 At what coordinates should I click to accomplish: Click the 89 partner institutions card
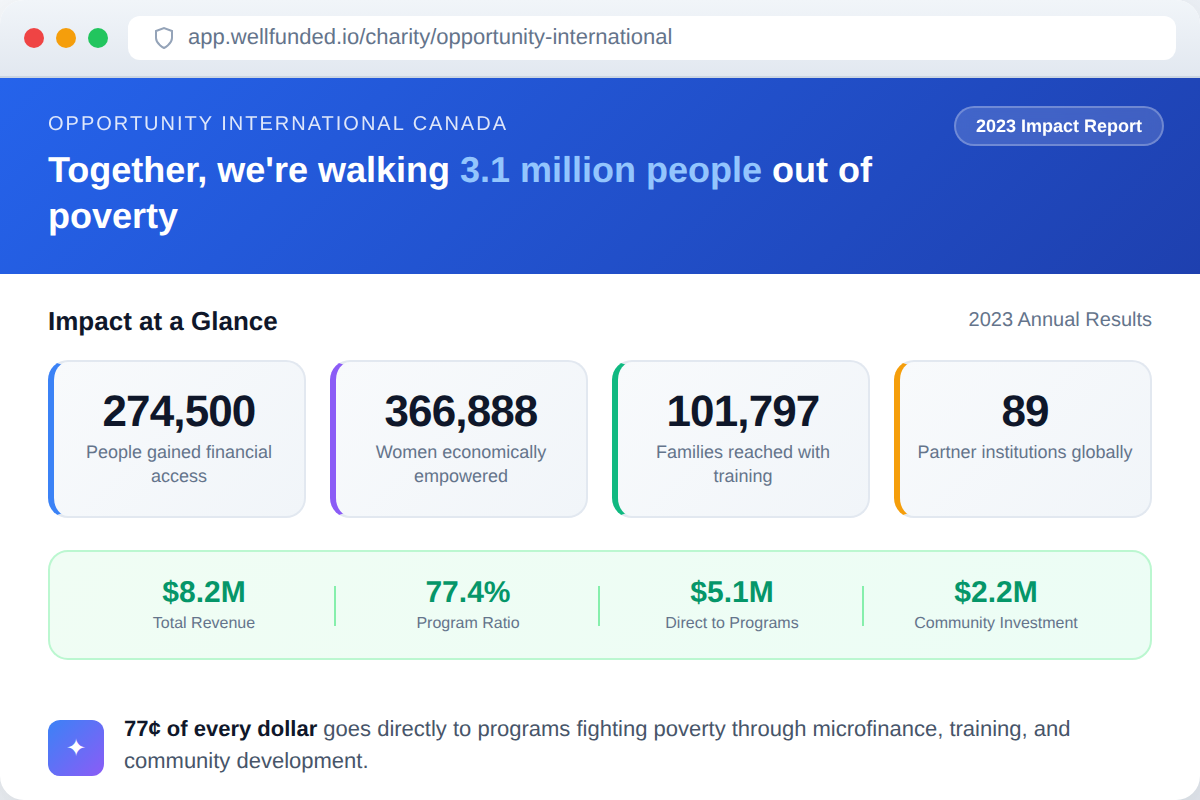point(1024,439)
